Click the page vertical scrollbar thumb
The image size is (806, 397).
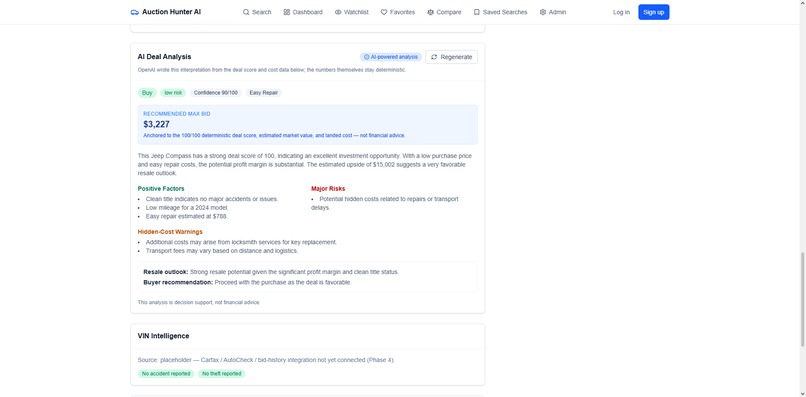(803, 299)
